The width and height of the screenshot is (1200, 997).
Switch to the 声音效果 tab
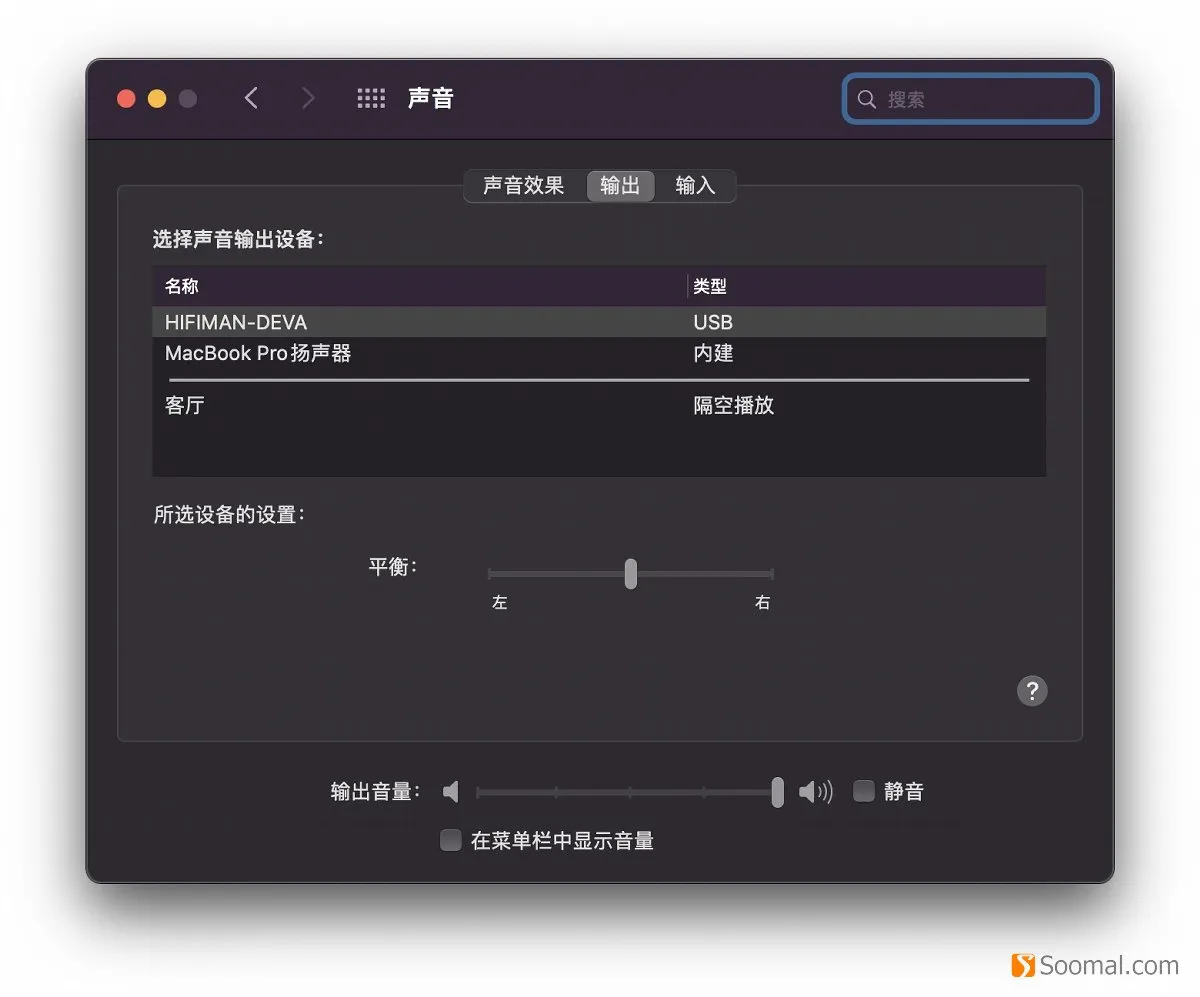(523, 186)
